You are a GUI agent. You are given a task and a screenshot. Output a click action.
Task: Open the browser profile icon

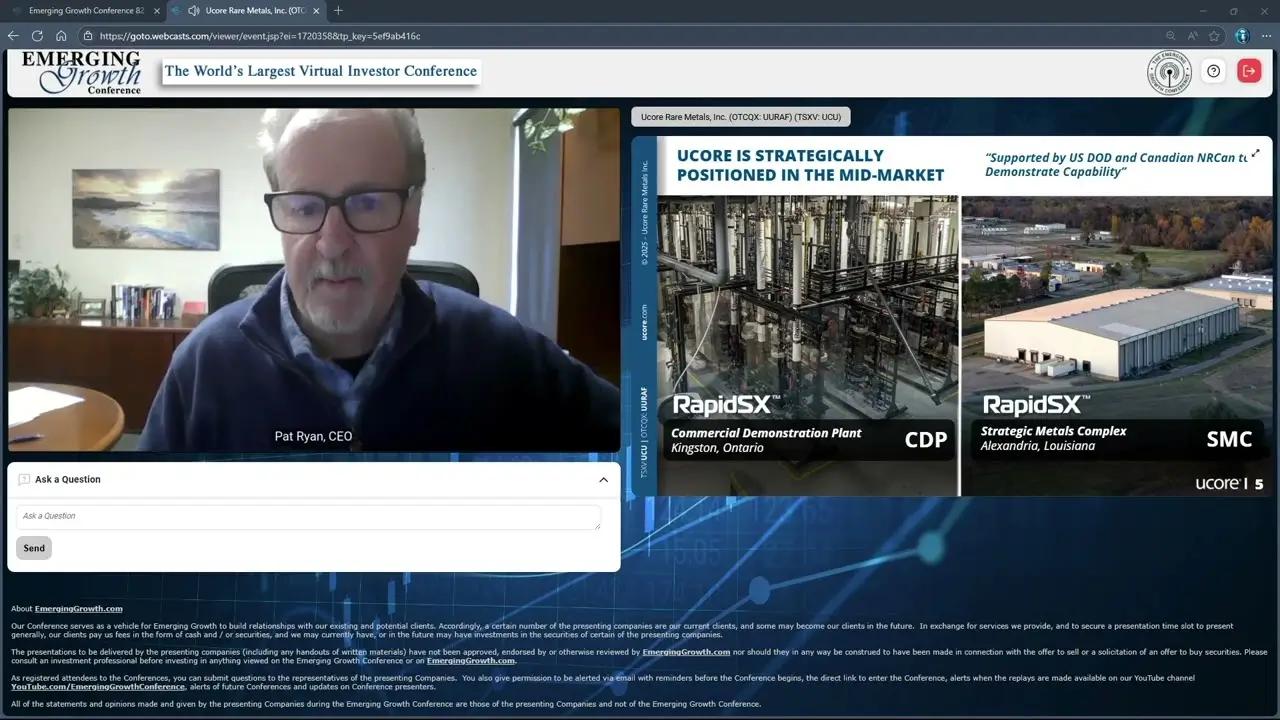pyautogui.click(x=1242, y=36)
